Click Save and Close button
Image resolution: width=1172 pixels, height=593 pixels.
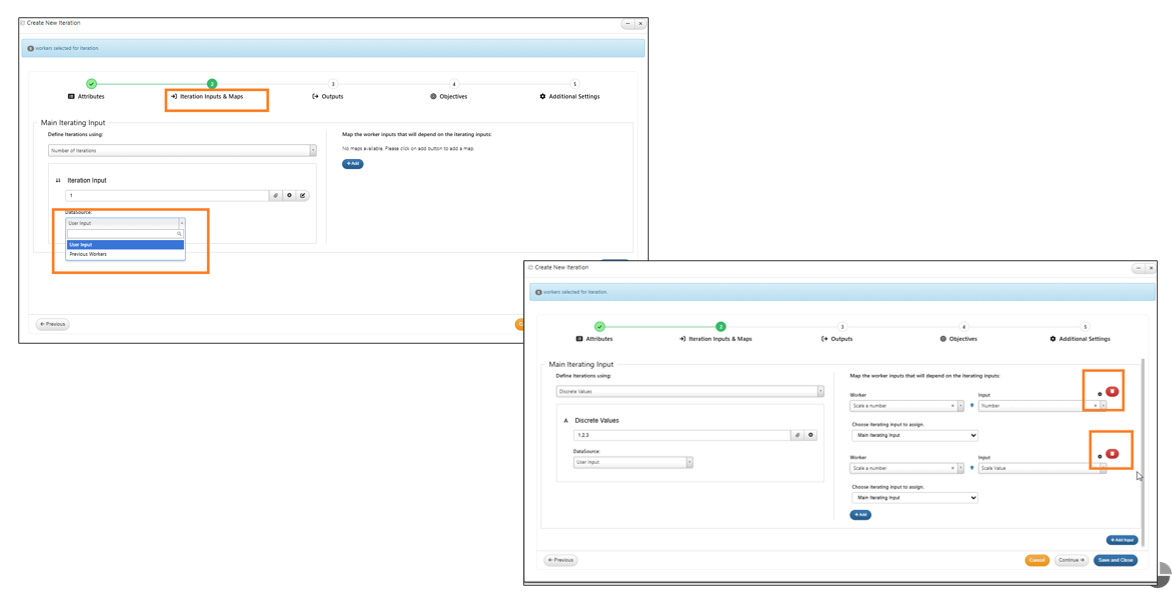(1115, 560)
